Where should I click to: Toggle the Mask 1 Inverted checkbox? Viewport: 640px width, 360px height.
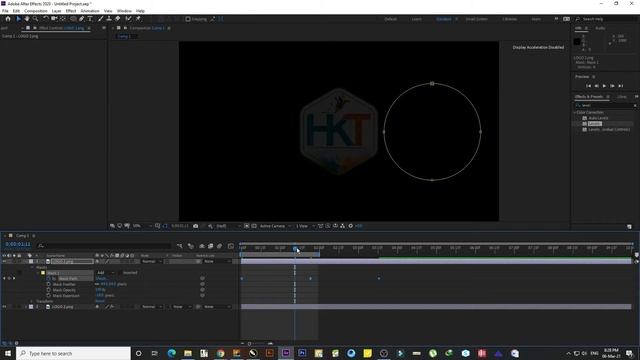tap(120, 273)
